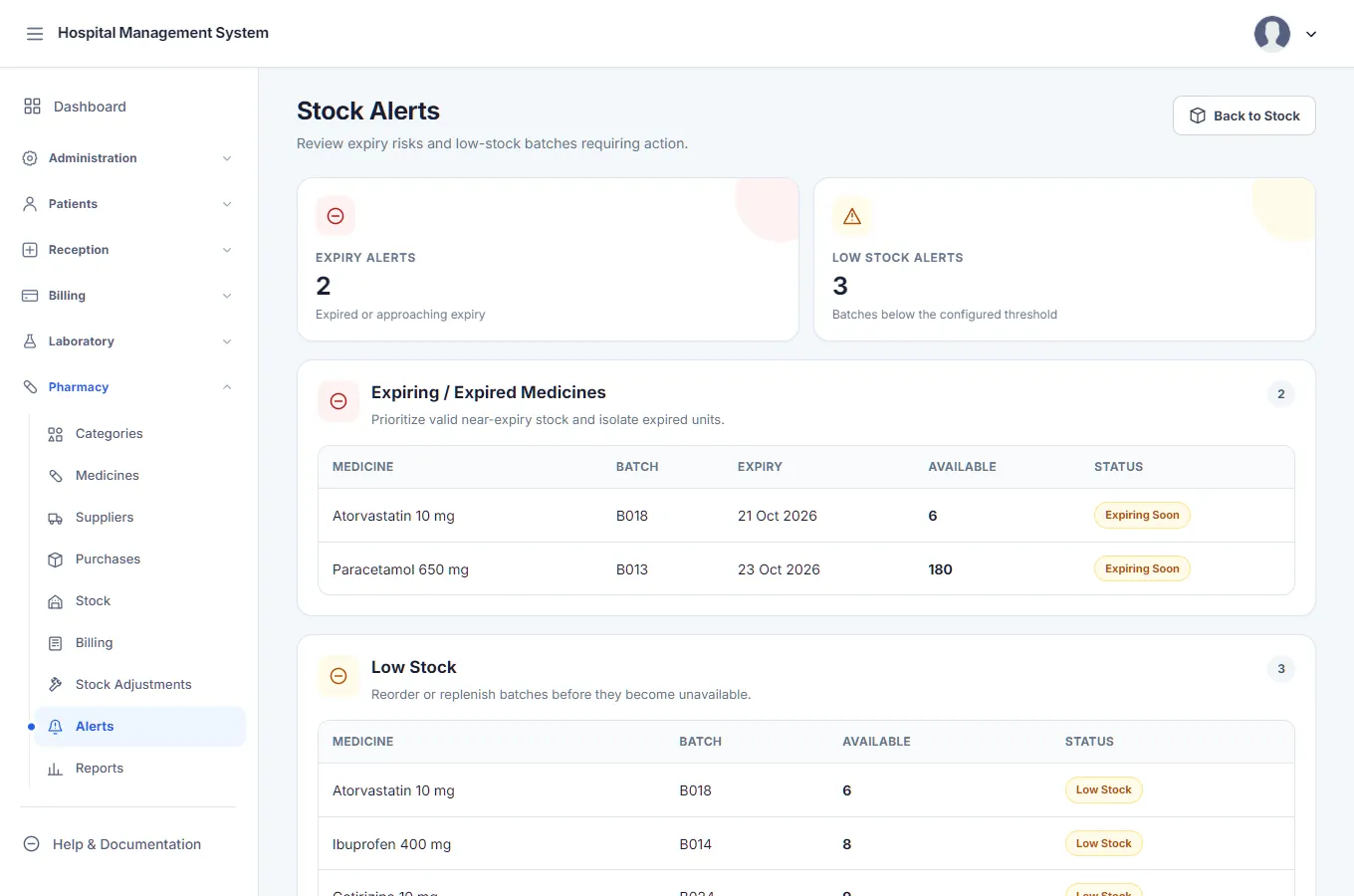The height and width of the screenshot is (896, 1354).
Task: Expand the Laboratory chevron
Action: click(227, 341)
